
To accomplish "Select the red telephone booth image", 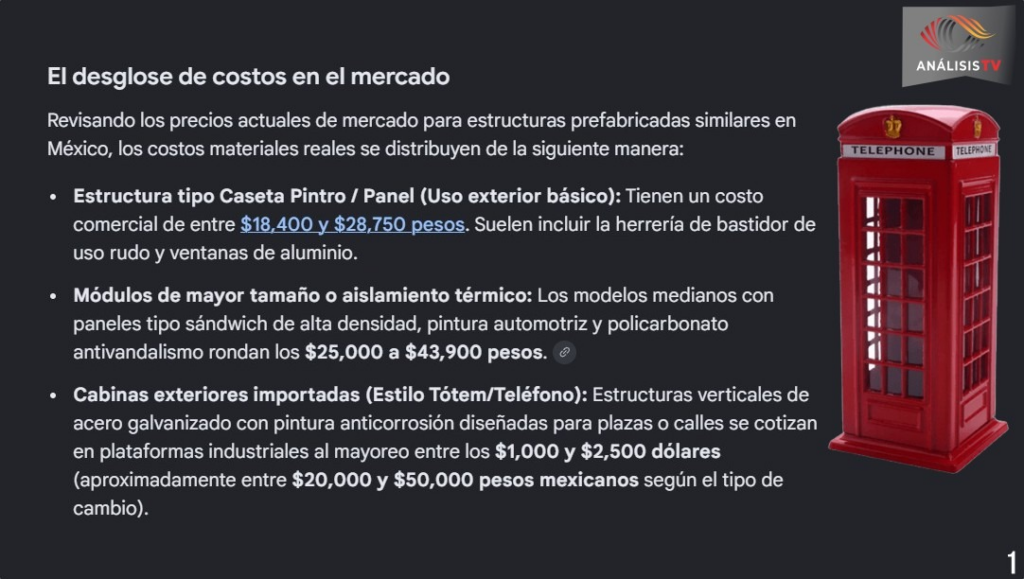I will click(x=919, y=288).
